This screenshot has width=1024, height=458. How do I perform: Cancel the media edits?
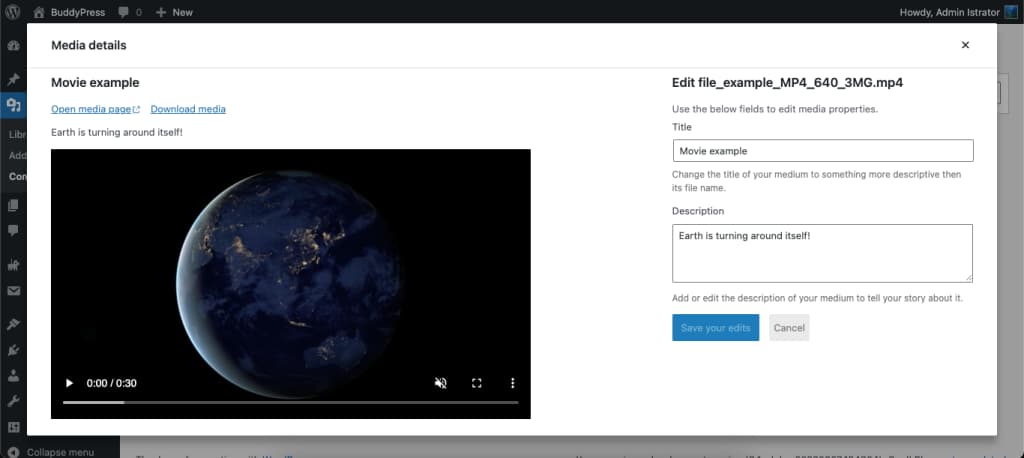coord(789,328)
